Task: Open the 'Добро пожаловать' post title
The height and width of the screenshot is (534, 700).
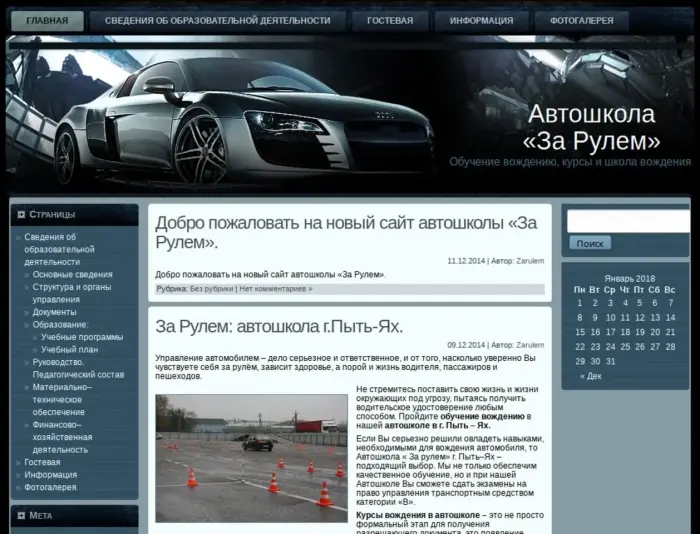Action: [x=346, y=232]
